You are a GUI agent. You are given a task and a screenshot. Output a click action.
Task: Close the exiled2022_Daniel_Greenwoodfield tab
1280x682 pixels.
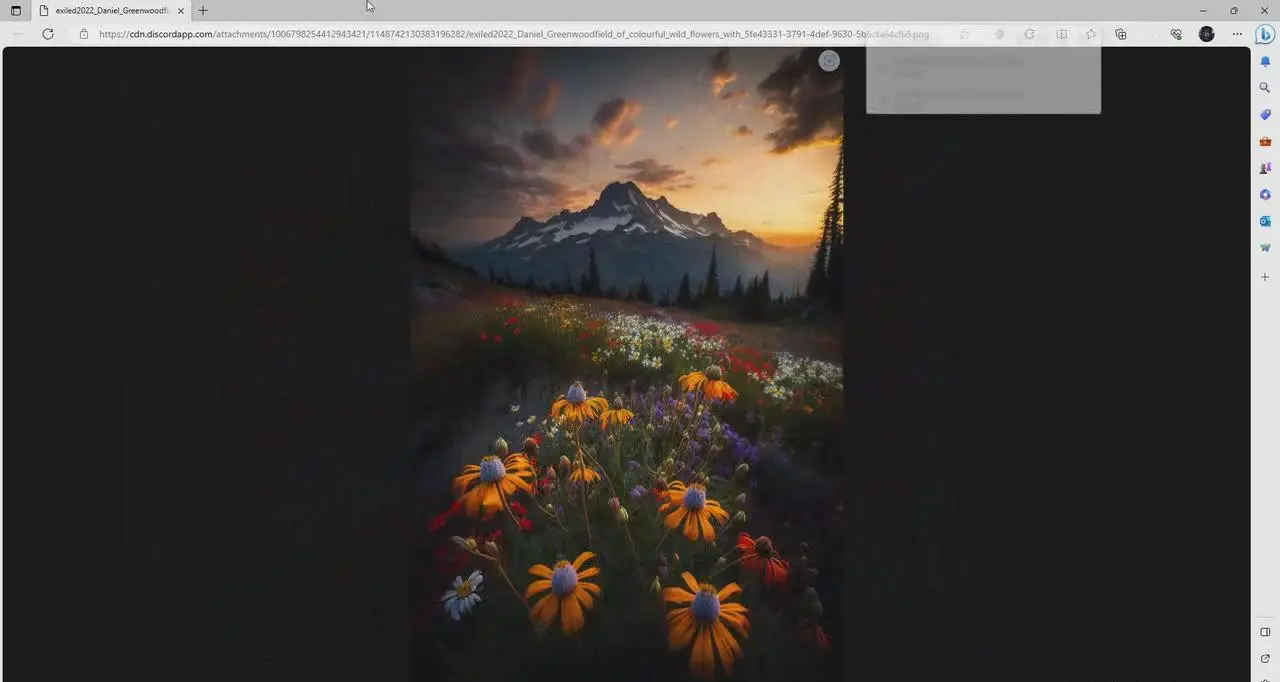click(x=181, y=10)
